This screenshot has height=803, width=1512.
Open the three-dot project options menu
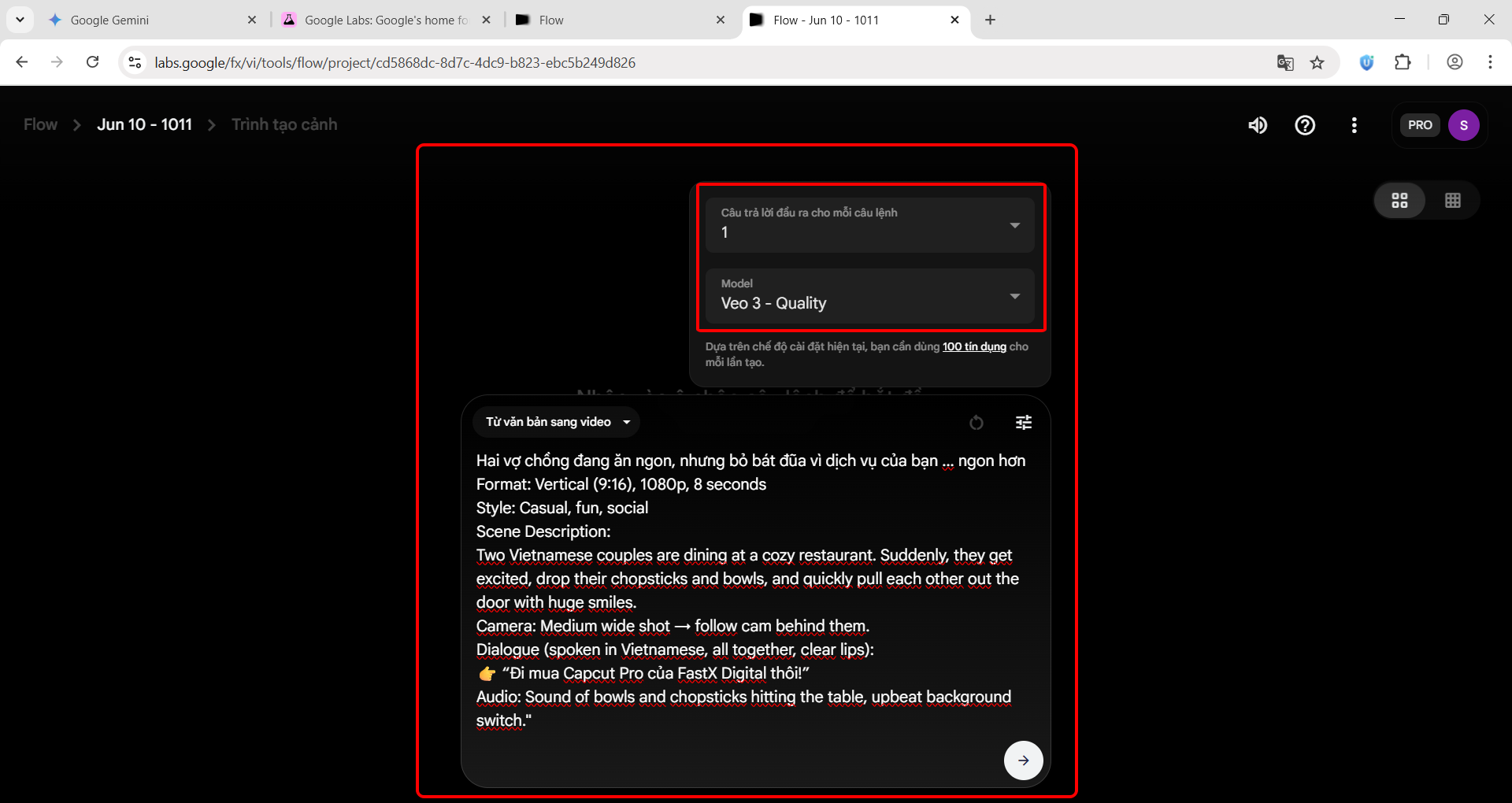(1354, 125)
